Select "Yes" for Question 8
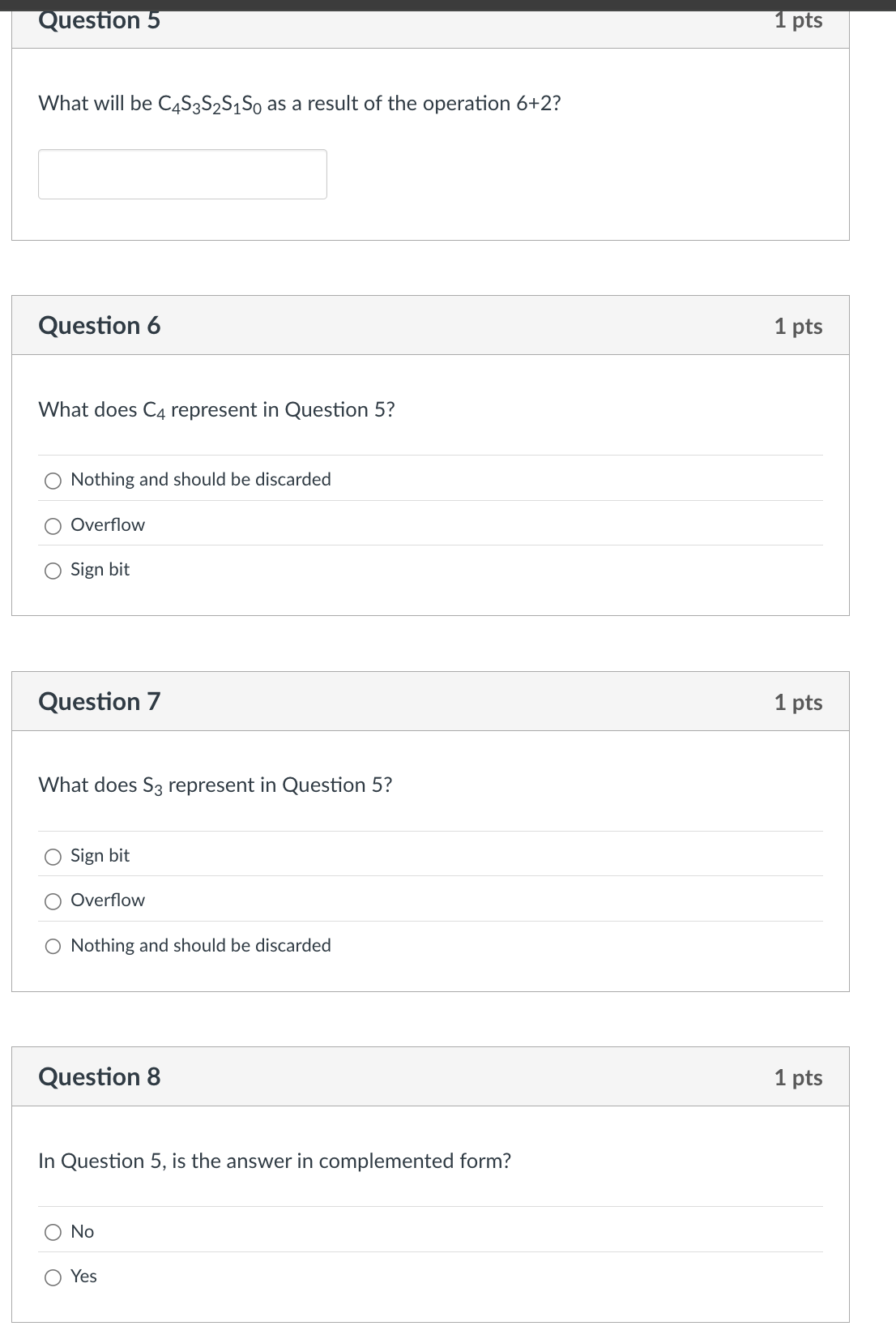Viewport: 896px width, 1339px height. point(53,1277)
